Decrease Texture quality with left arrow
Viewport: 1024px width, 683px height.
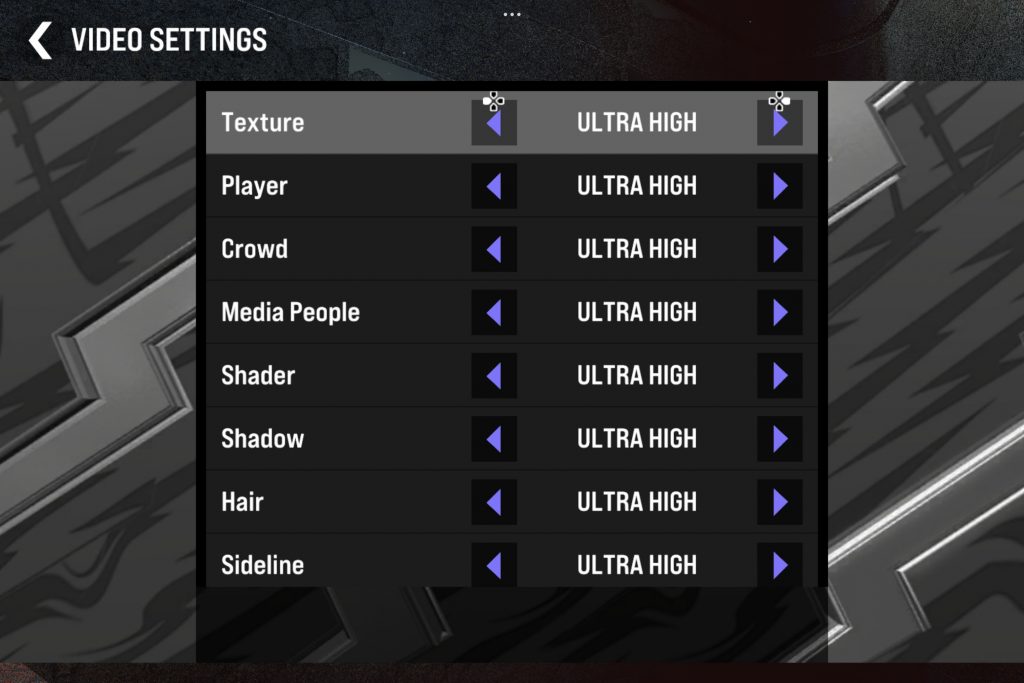pyautogui.click(x=493, y=123)
